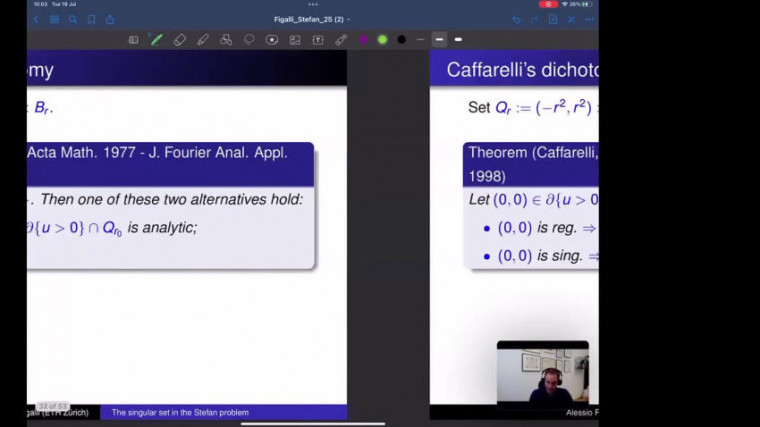This screenshot has height=427, width=760.
Task: Select the thinnest stroke width
Action: click(420, 40)
